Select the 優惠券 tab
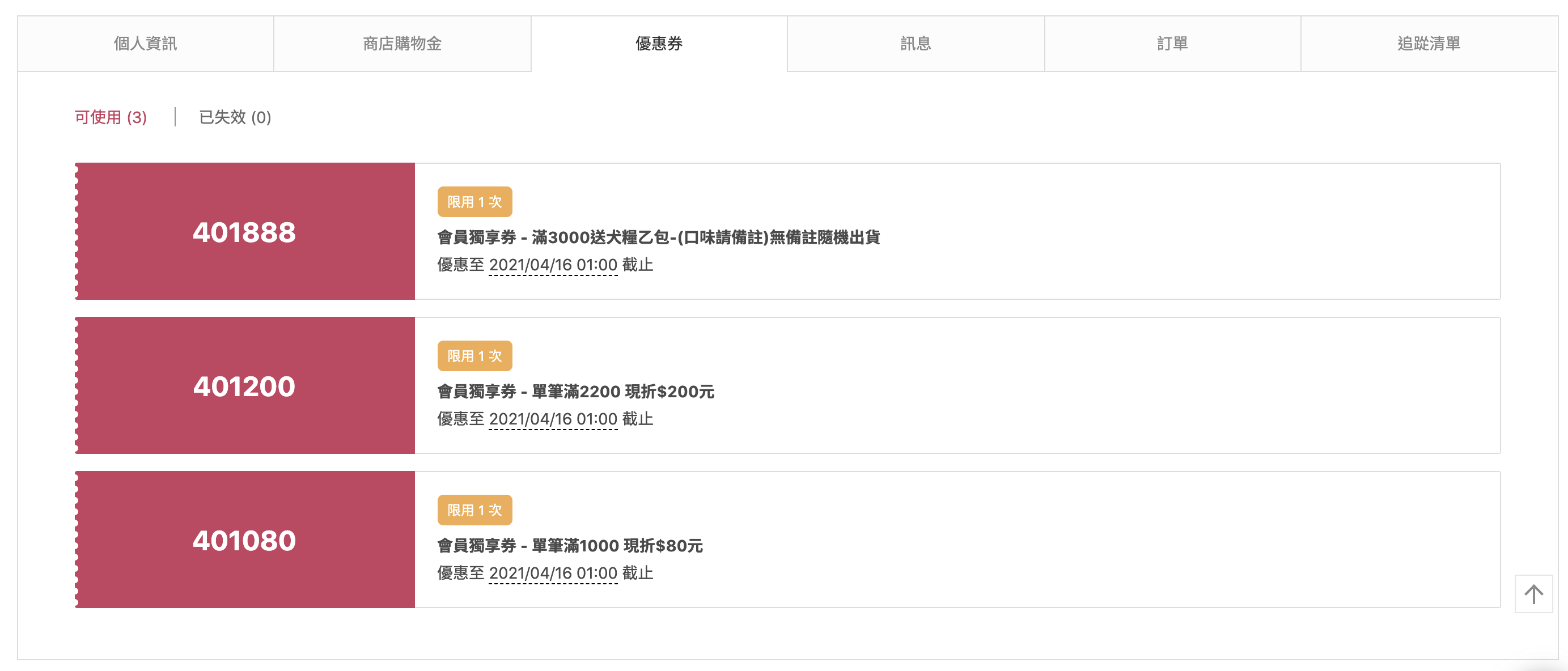The image size is (1568, 671). [x=659, y=44]
